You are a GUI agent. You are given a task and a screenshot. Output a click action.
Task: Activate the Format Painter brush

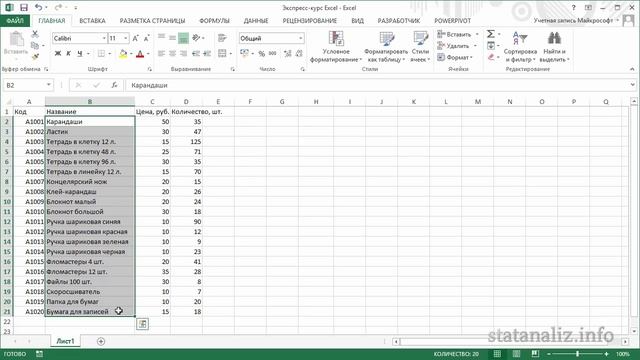(x=35, y=56)
